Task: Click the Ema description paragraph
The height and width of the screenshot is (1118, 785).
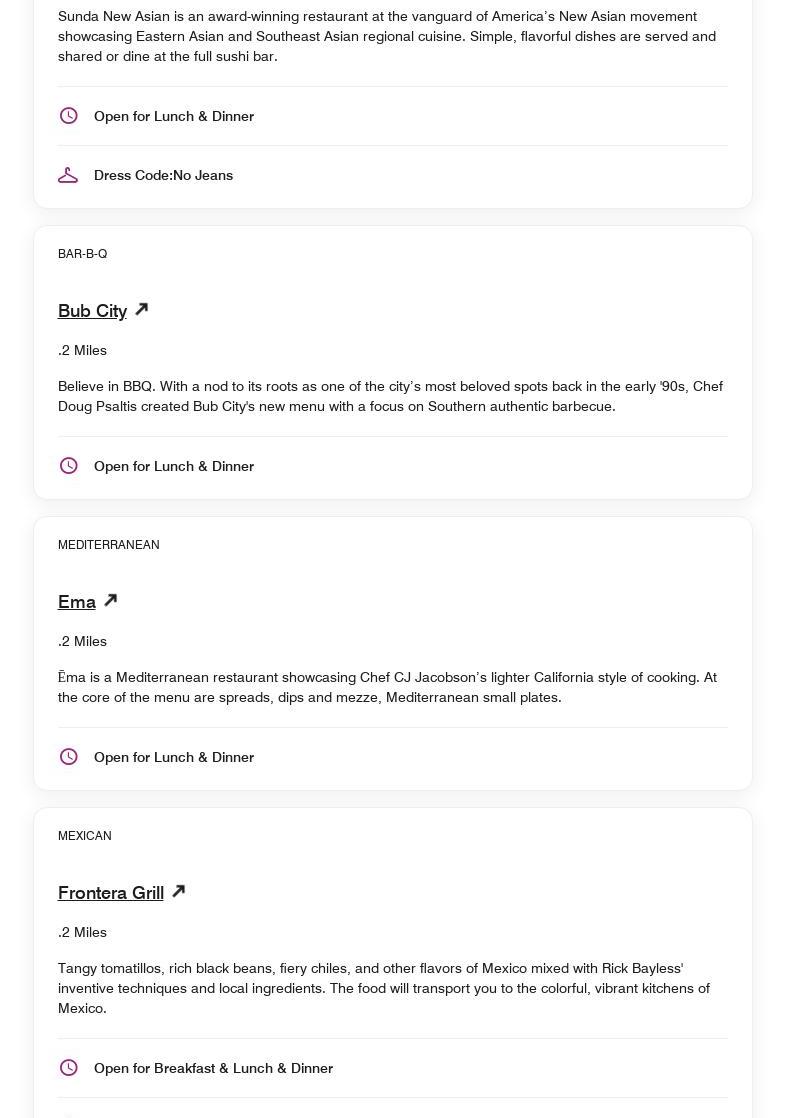Action: tap(387, 687)
